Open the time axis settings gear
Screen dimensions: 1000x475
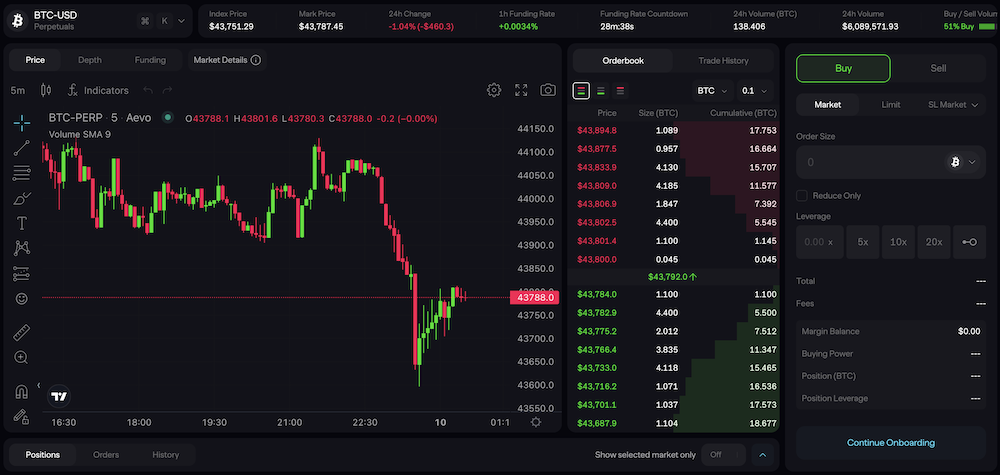tap(536, 422)
